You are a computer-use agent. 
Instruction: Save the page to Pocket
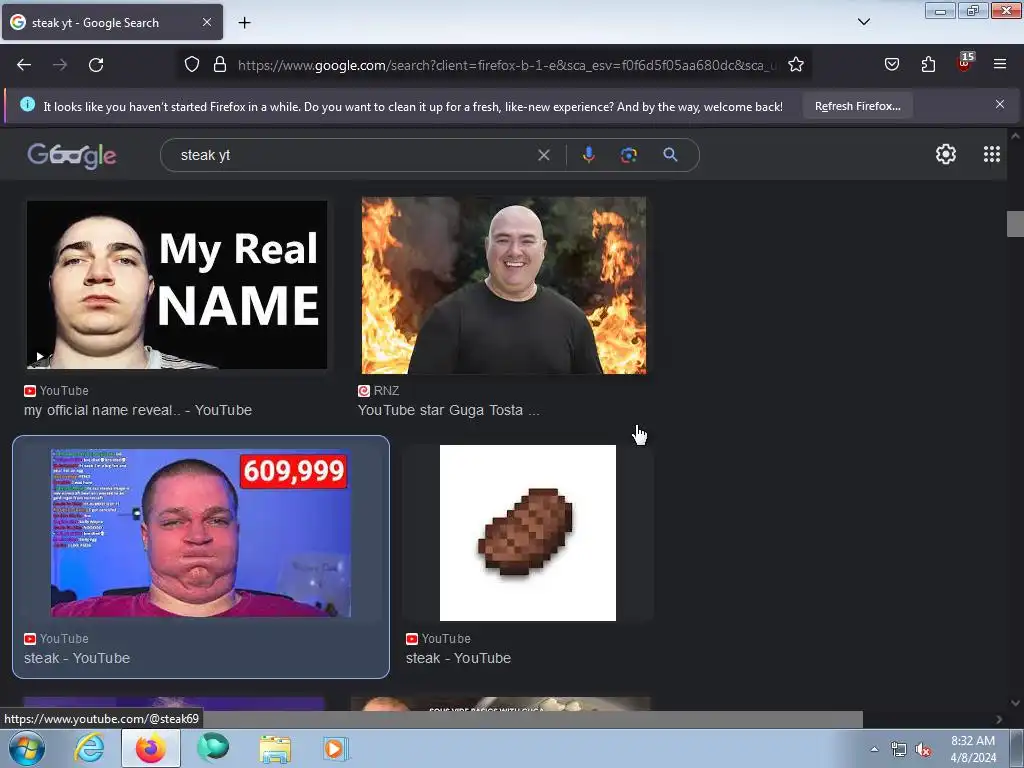891,65
